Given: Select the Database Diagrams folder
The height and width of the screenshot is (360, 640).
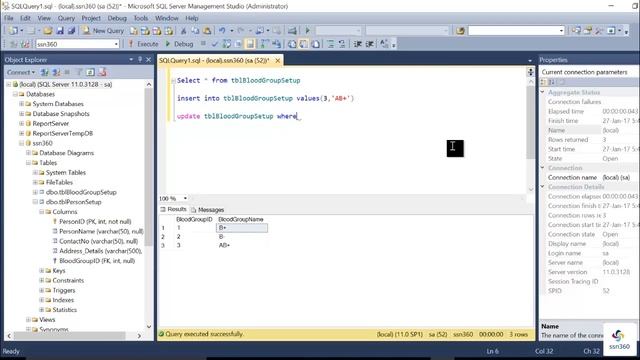Looking at the screenshot, I should click(67, 153).
